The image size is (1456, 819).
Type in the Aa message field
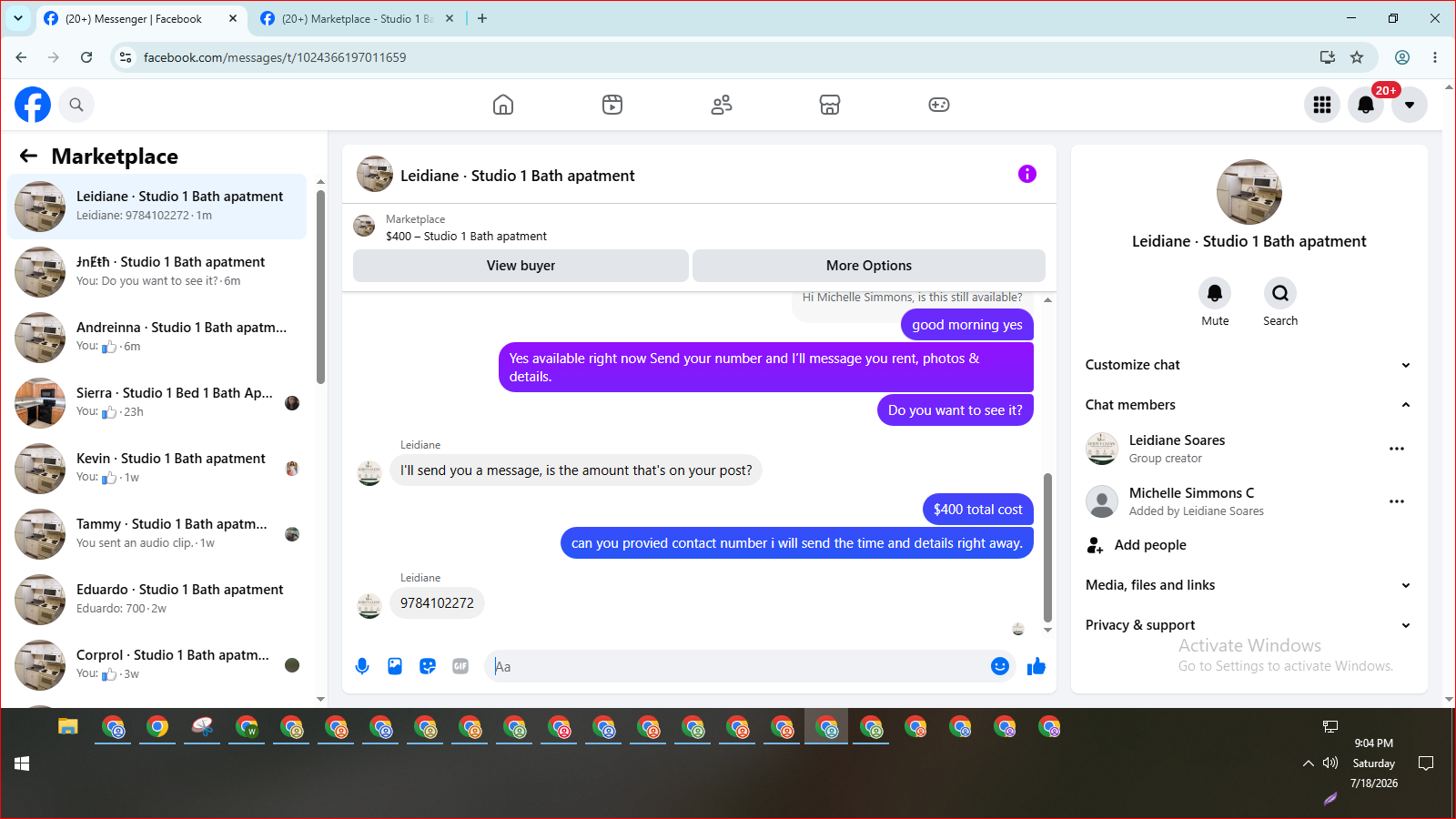point(737,666)
